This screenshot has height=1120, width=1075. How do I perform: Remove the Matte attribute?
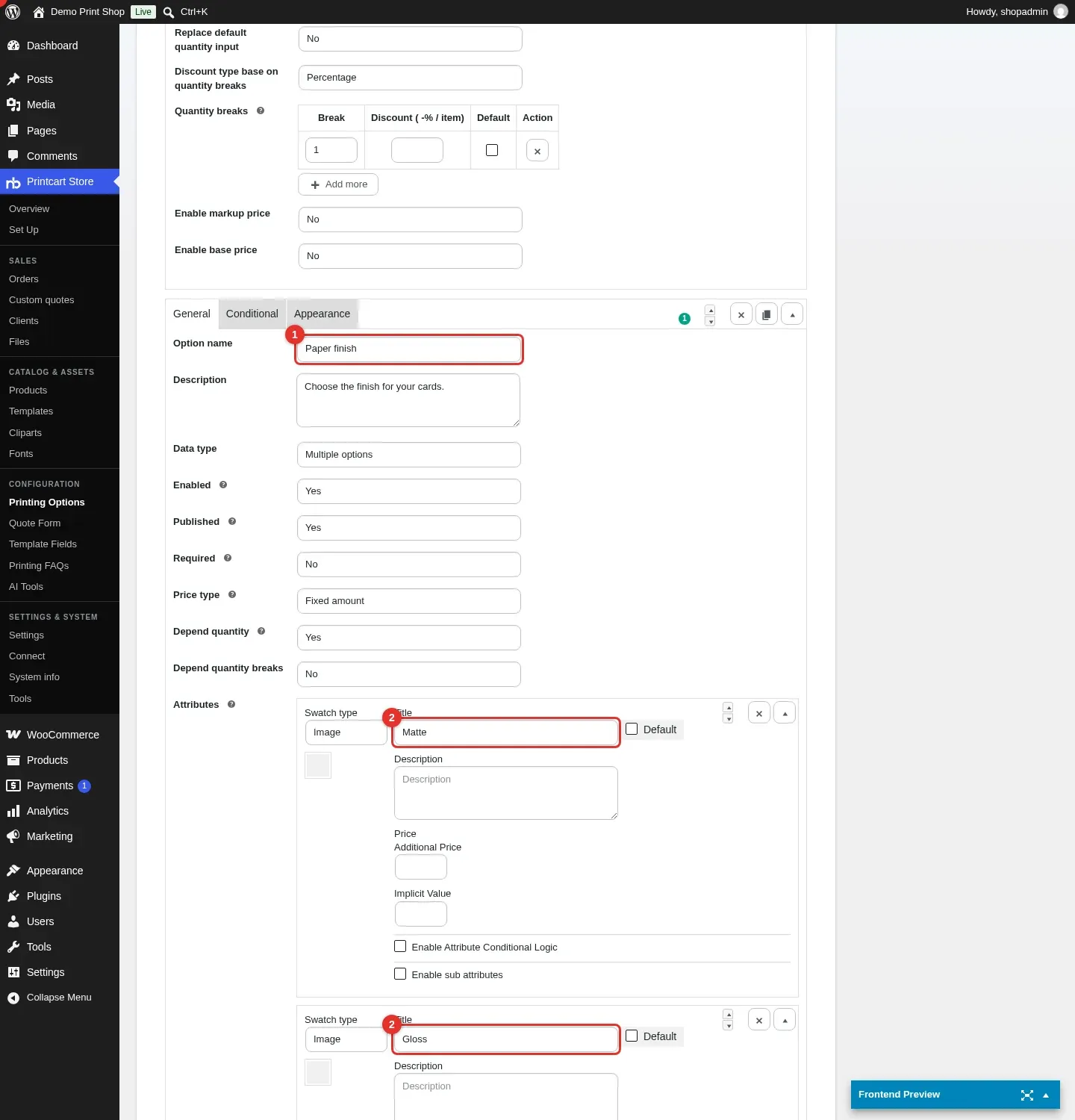(x=759, y=714)
